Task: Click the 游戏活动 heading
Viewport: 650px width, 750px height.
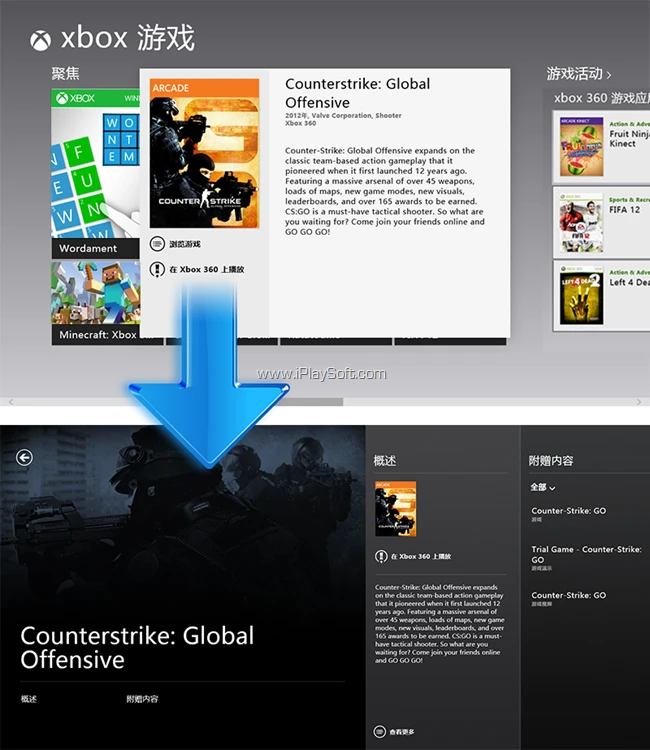Action: [574, 74]
